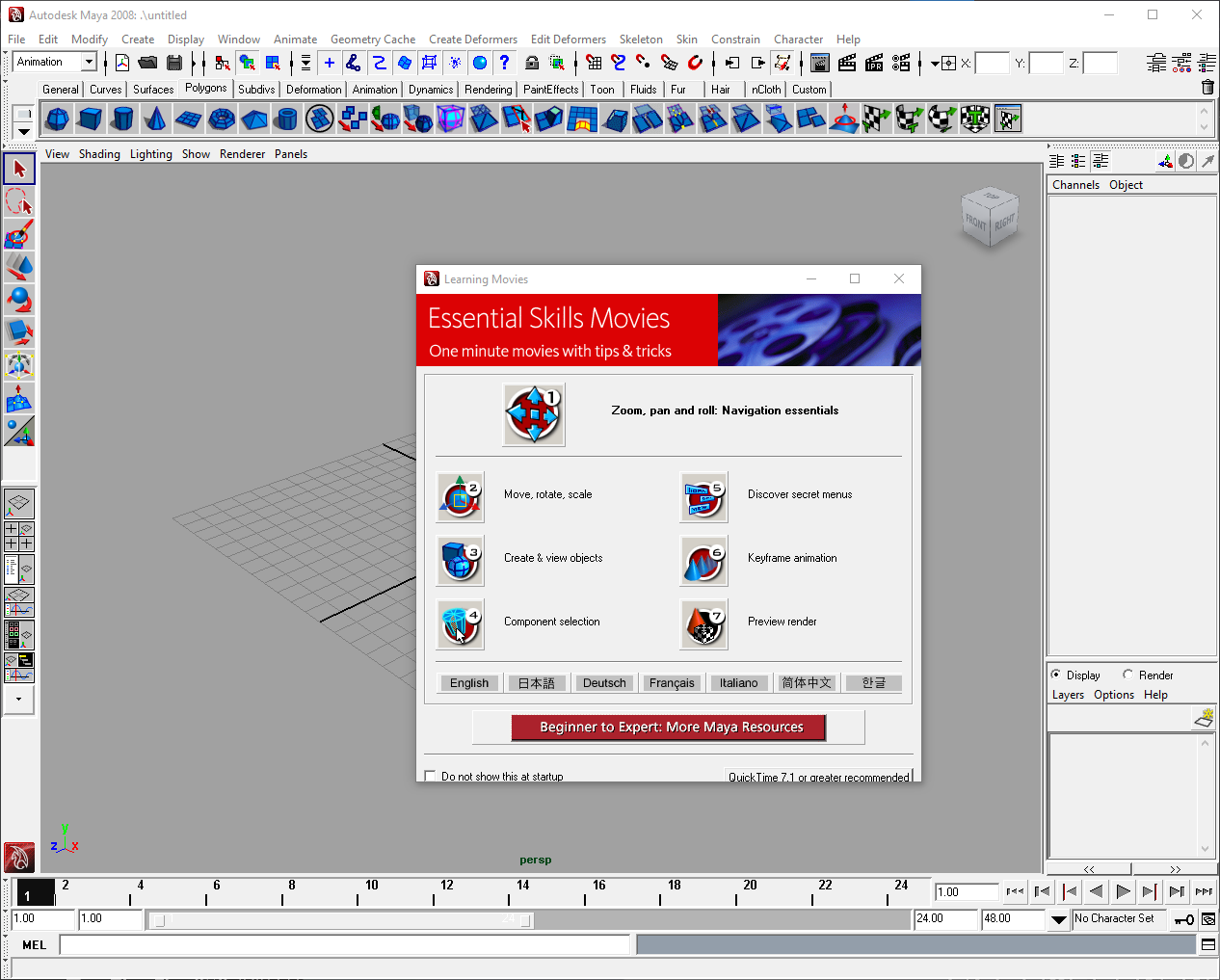1220x980 pixels.
Task: Toggle the auto keyframe key icon
Action: [1184, 919]
